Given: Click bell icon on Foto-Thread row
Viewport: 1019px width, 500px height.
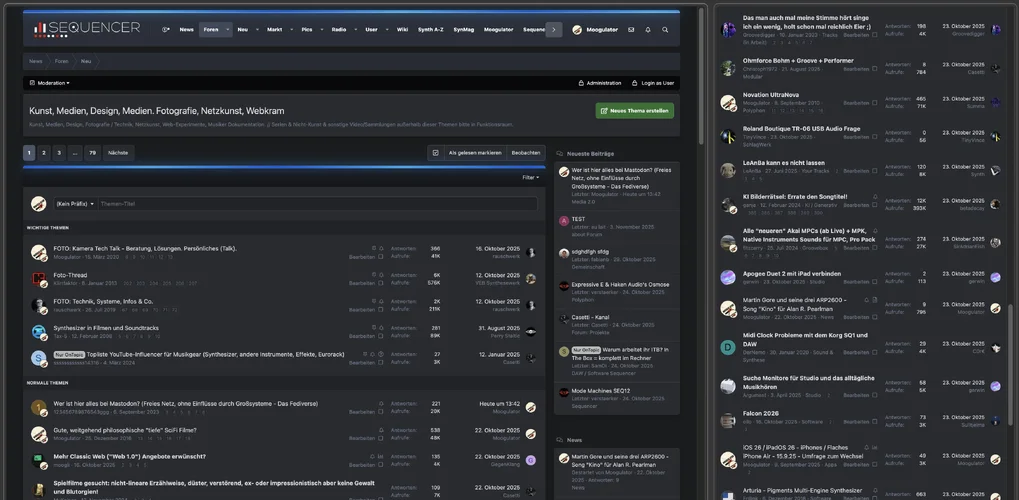Looking at the screenshot, I should point(381,275).
